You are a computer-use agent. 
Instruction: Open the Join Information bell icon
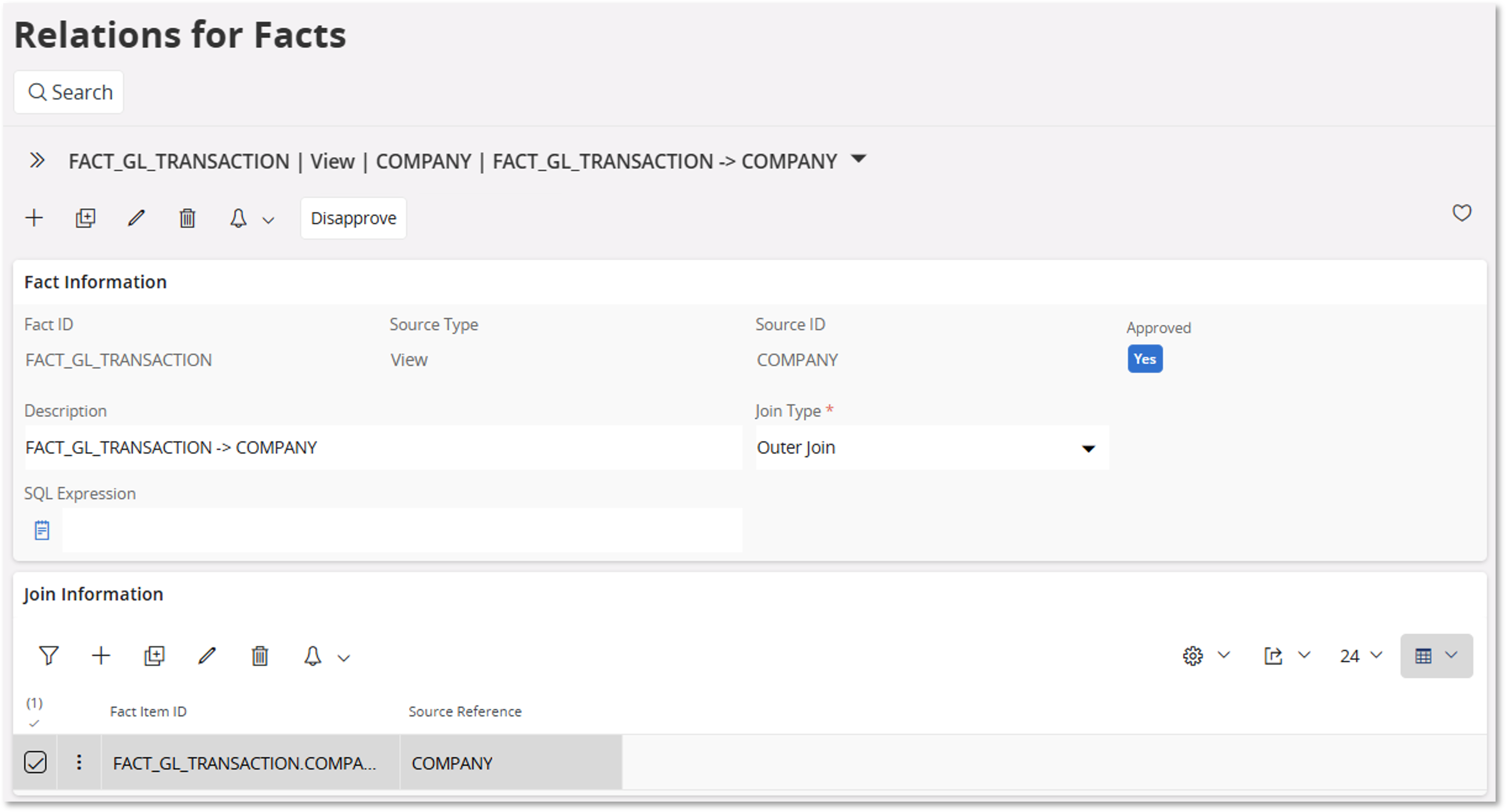(x=313, y=656)
